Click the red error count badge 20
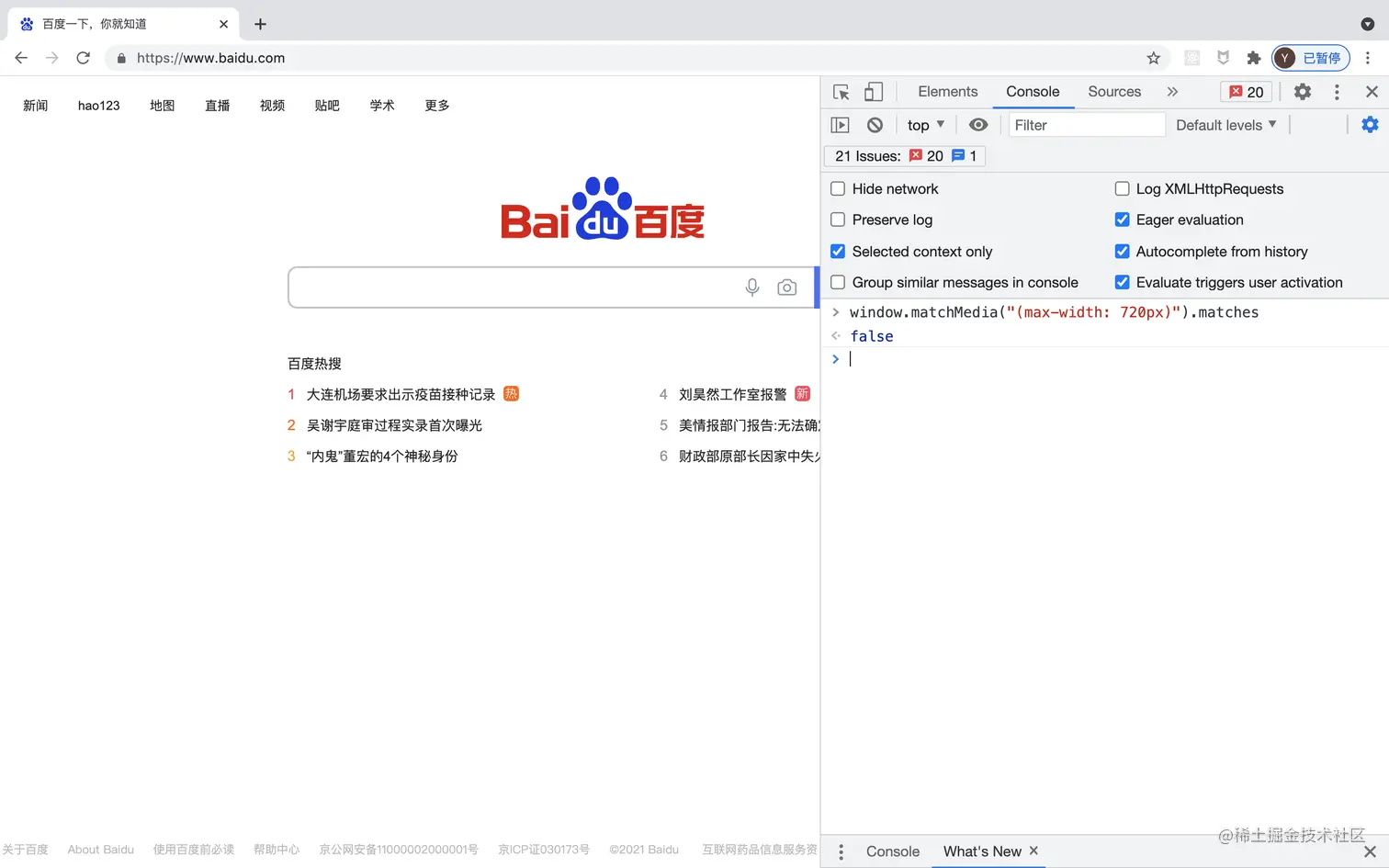Viewport: 1389px width, 868px height. click(x=1247, y=92)
